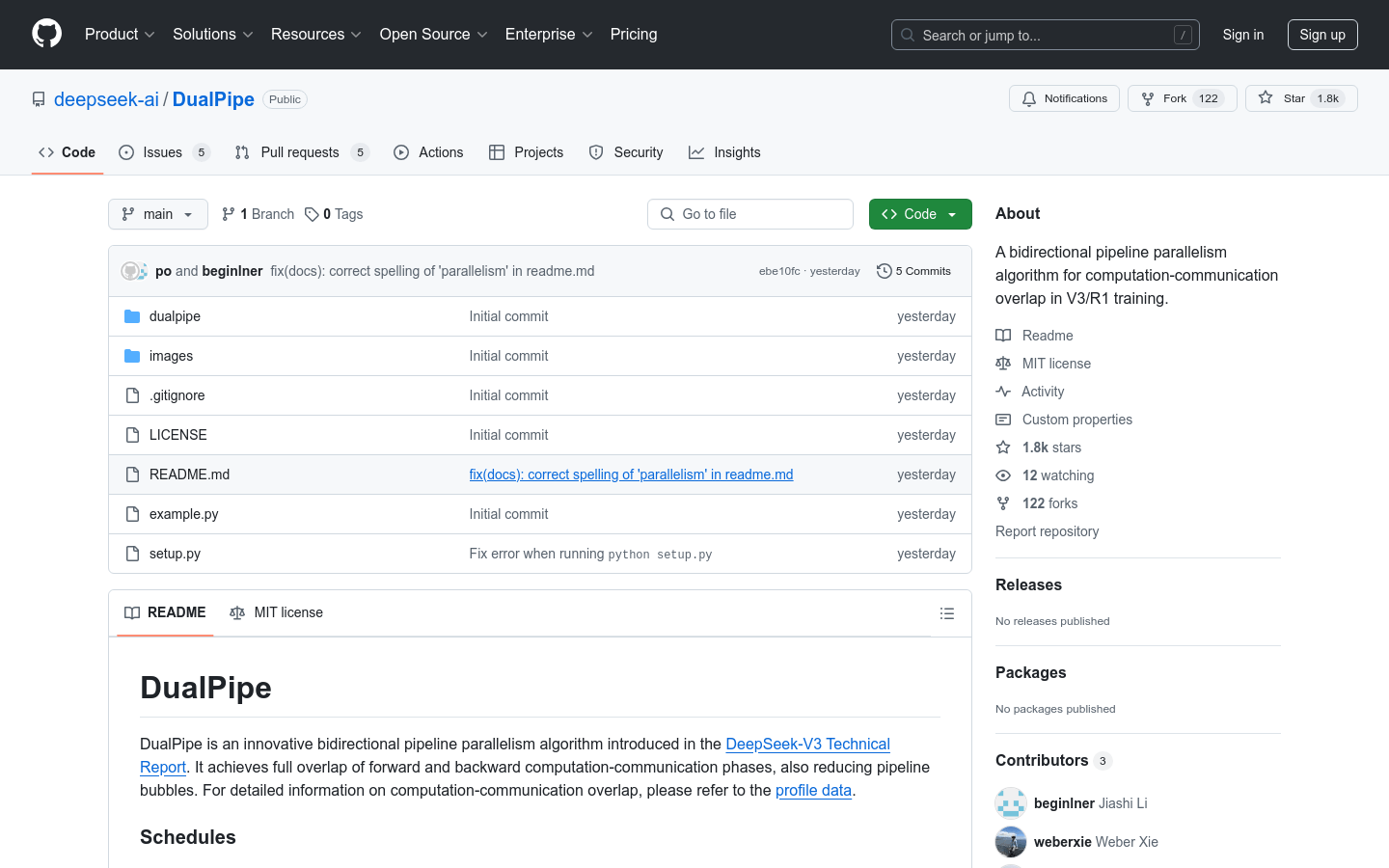This screenshot has height=868, width=1389.
Task: Open the Releases section heading
Action: pos(1028,585)
